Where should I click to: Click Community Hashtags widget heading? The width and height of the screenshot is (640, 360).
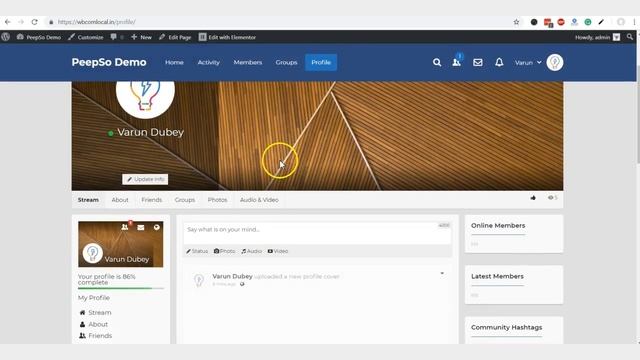pyautogui.click(x=507, y=327)
